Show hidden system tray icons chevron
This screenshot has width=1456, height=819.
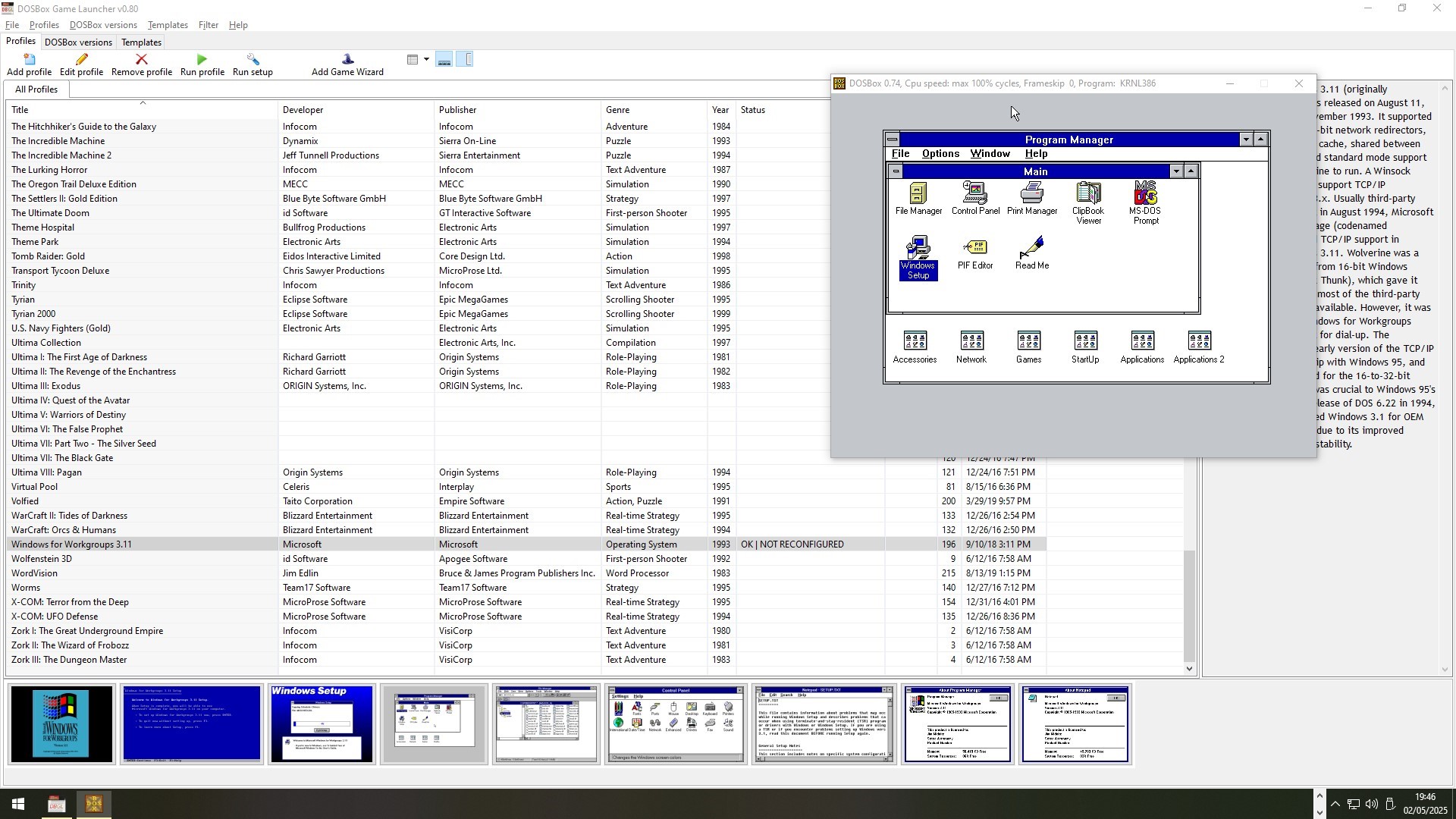[x=1335, y=804]
